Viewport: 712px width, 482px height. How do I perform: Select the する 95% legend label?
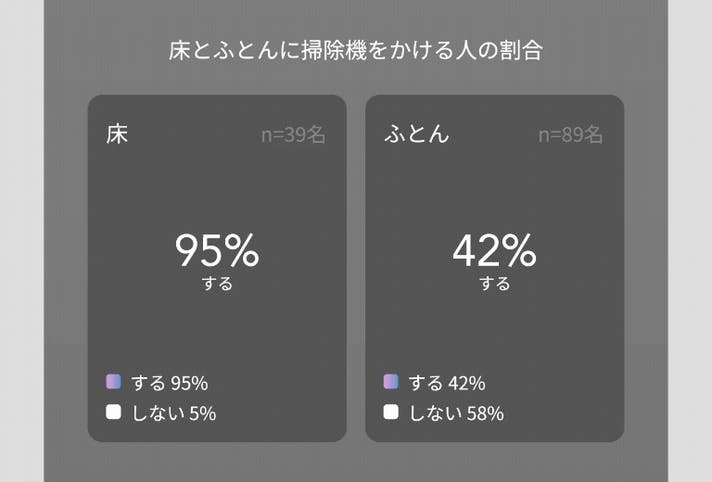click(x=170, y=383)
